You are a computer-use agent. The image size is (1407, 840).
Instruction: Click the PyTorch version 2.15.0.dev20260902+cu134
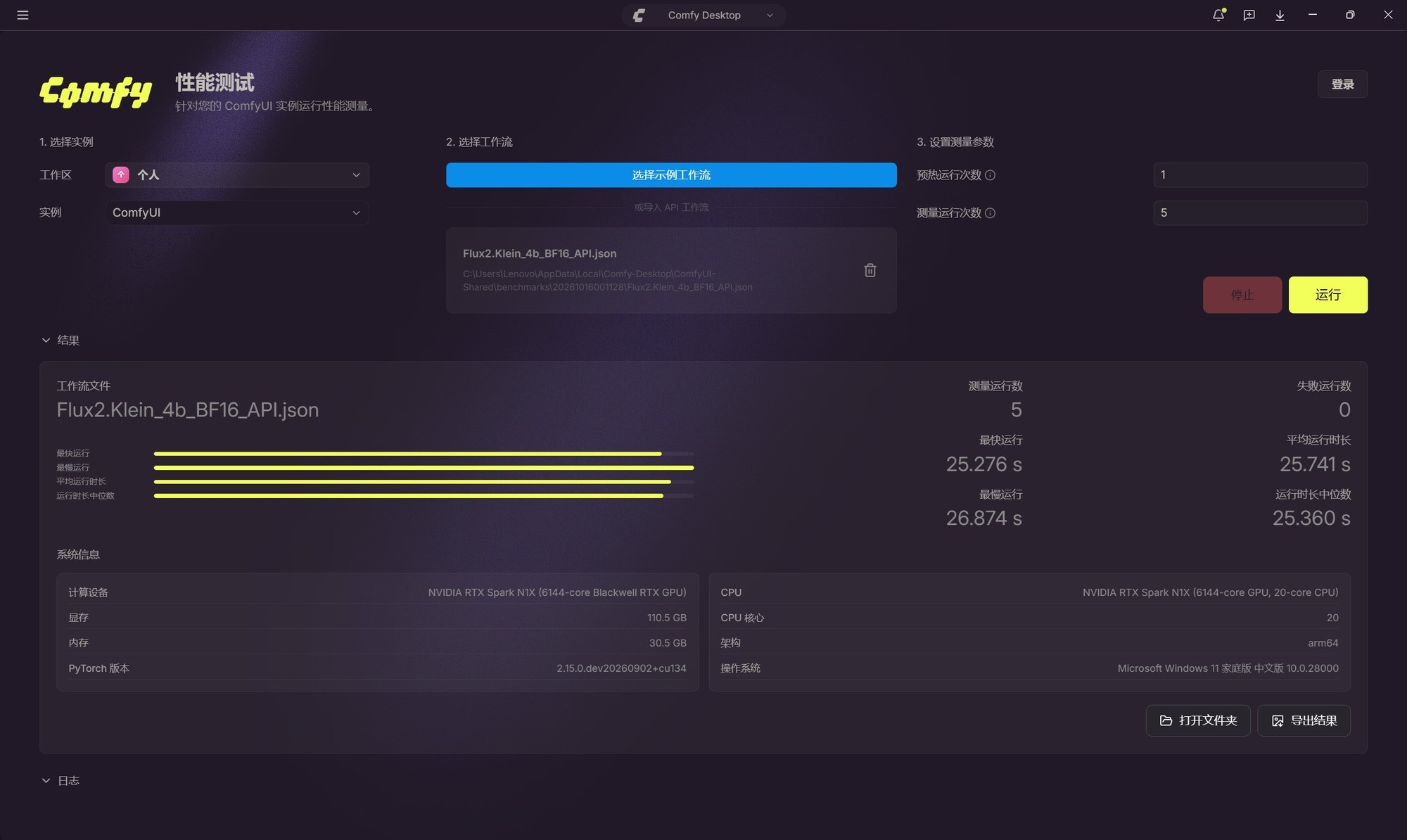(621, 668)
